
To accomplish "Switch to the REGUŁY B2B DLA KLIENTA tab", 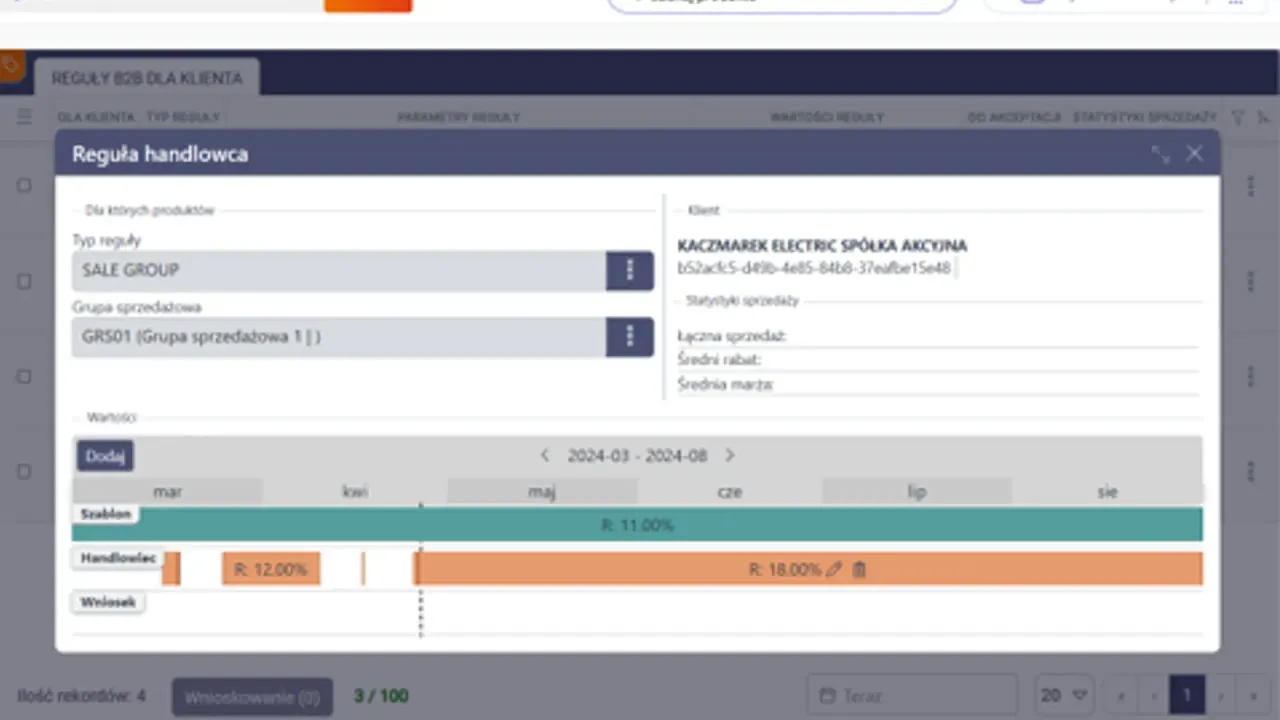I will point(147,78).
